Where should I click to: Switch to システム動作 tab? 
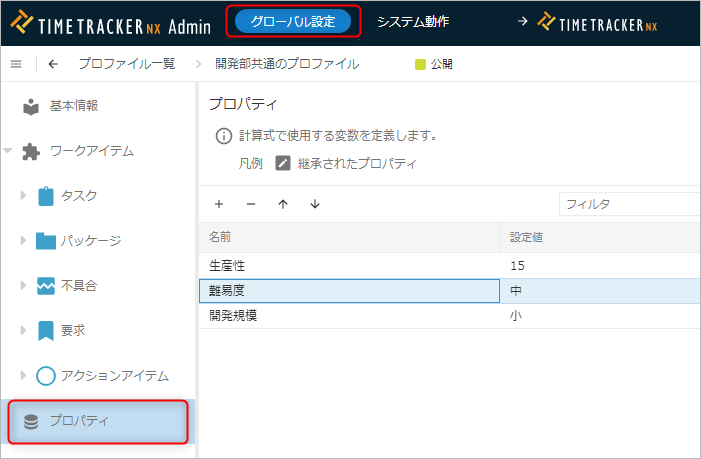click(413, 21)
